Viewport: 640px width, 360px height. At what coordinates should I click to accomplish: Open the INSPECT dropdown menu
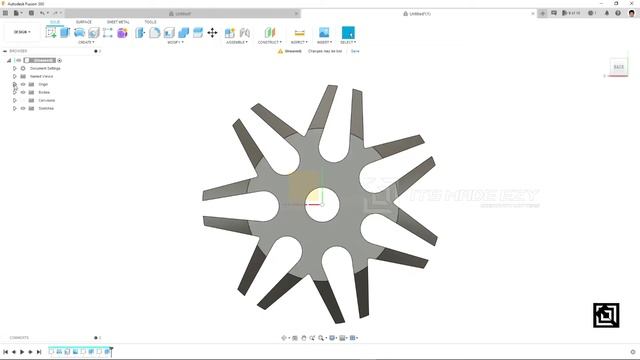299,42
